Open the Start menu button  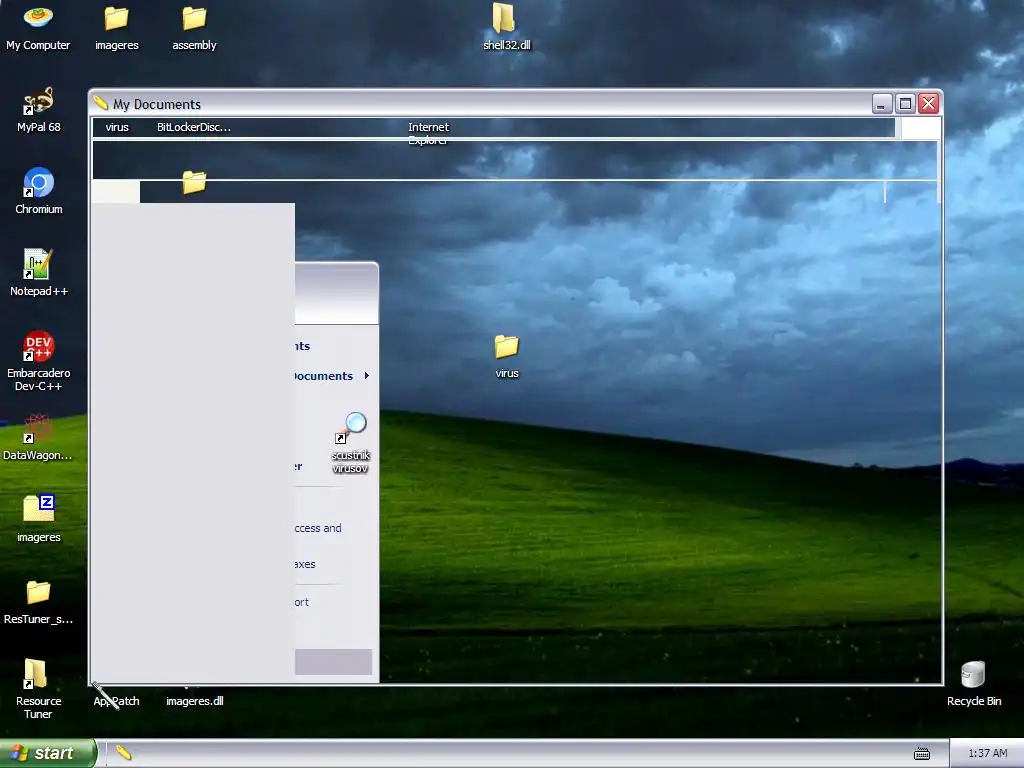point(48,753)
